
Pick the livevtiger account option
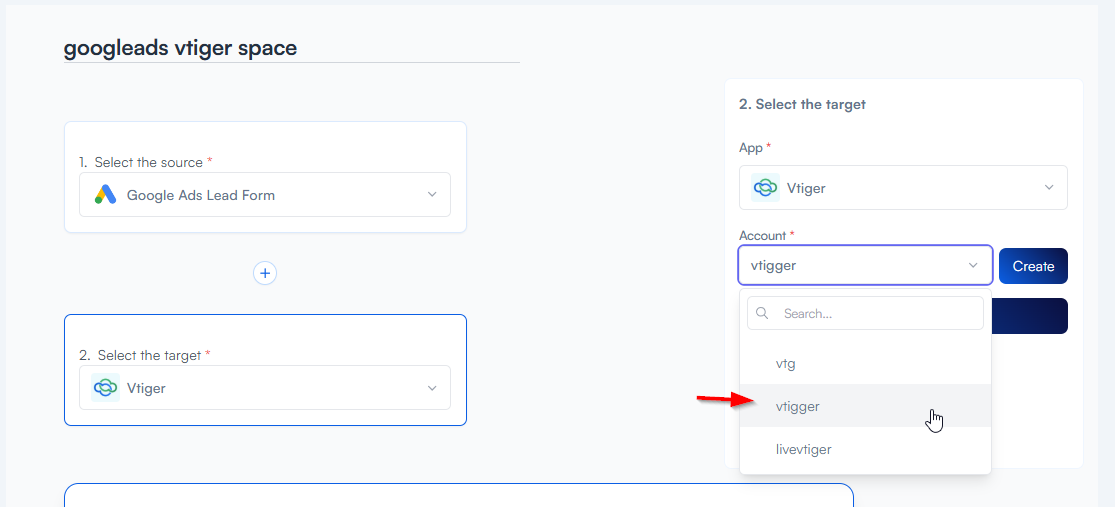click(x=803, y=450)
